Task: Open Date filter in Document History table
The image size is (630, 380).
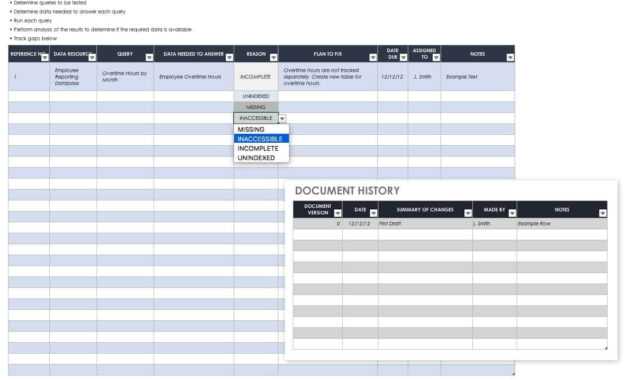Action: 373,213
